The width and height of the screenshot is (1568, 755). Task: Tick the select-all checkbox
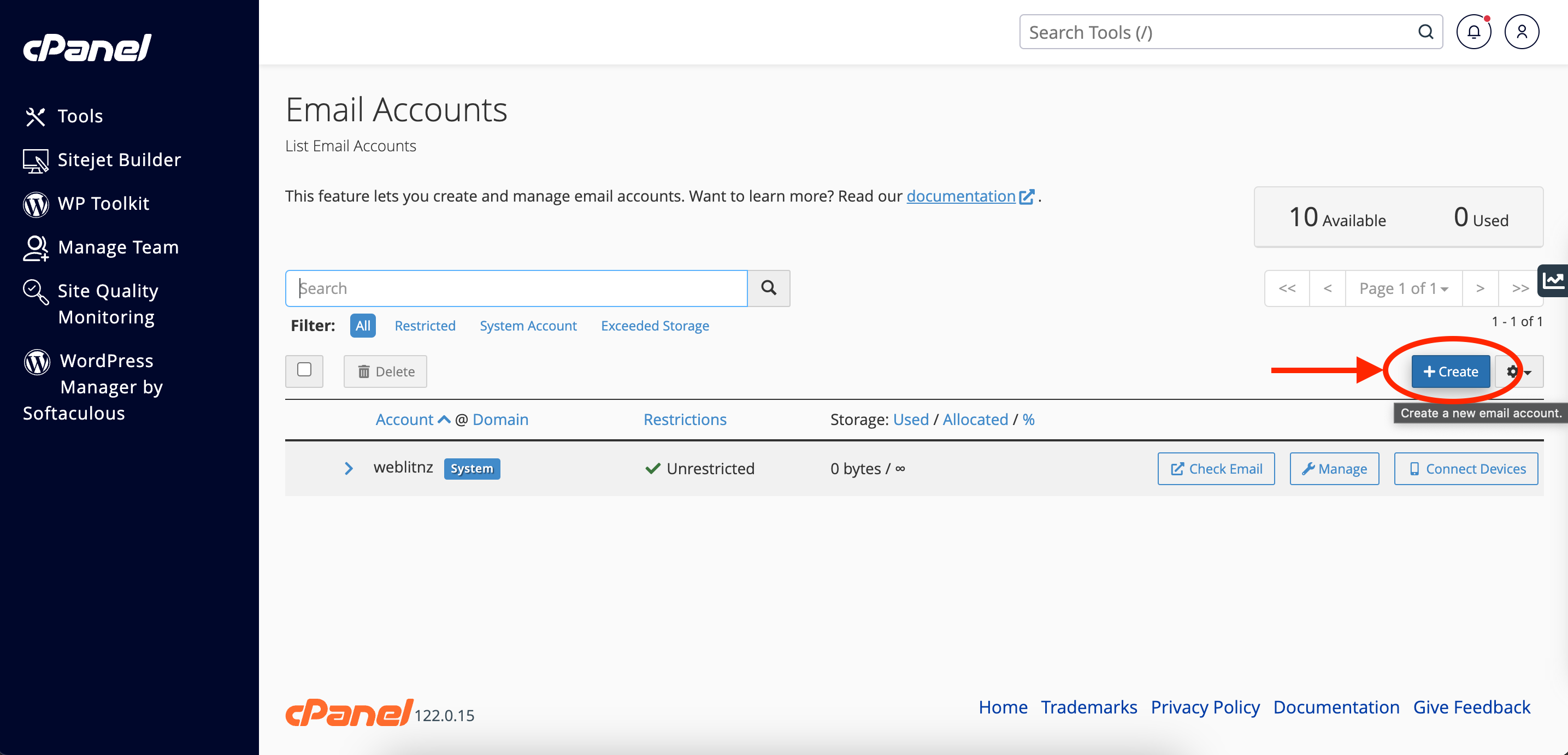click(x=304, y=370)
